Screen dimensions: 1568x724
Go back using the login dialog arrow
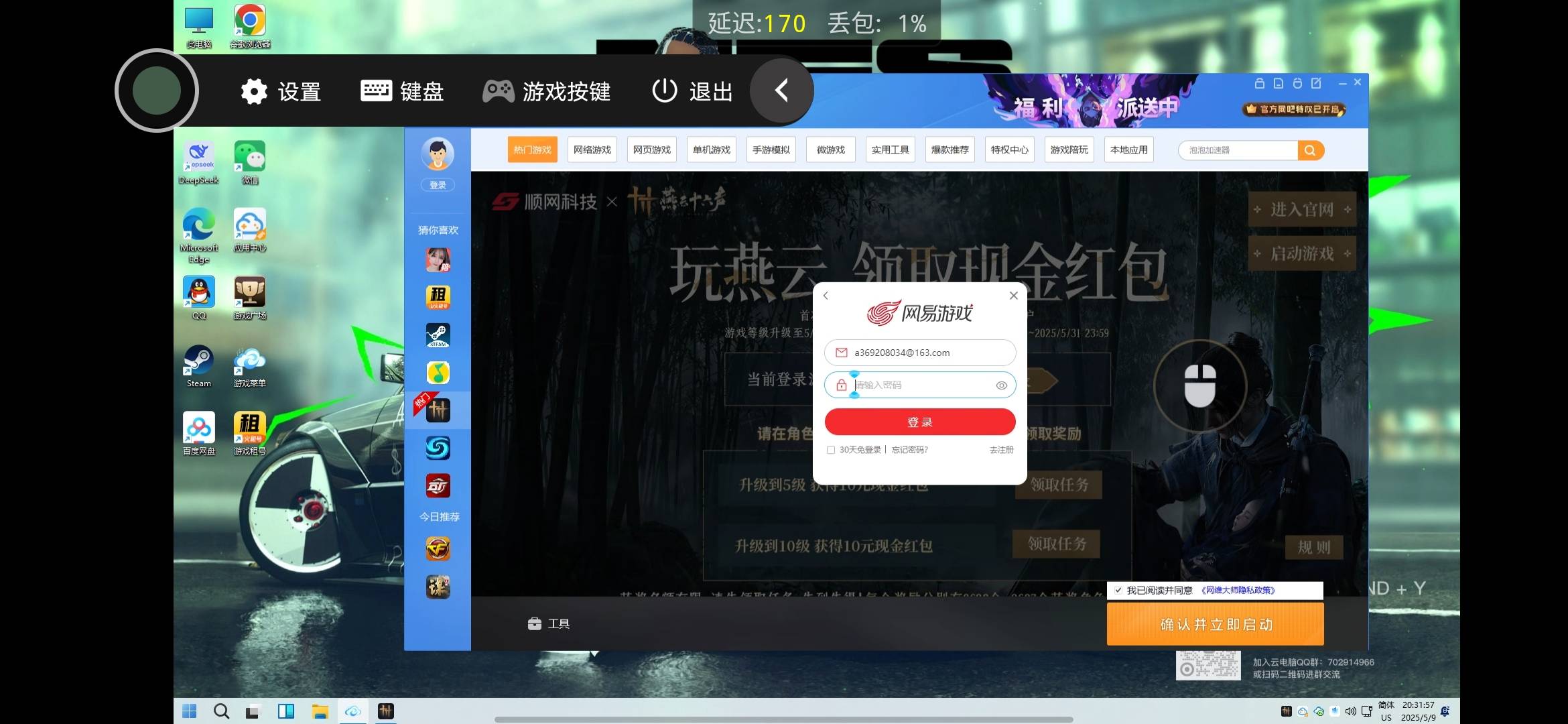[x=826, y=296]
